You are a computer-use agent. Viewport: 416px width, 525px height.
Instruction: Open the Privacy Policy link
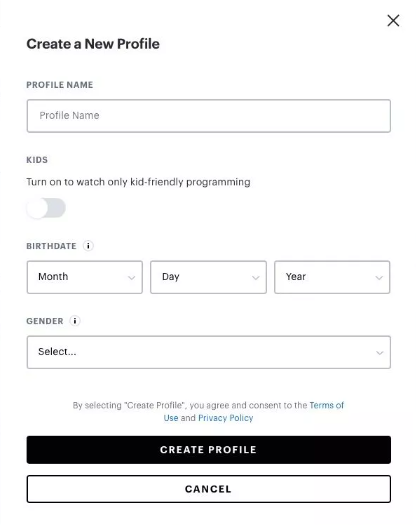(x=226, y=418)
